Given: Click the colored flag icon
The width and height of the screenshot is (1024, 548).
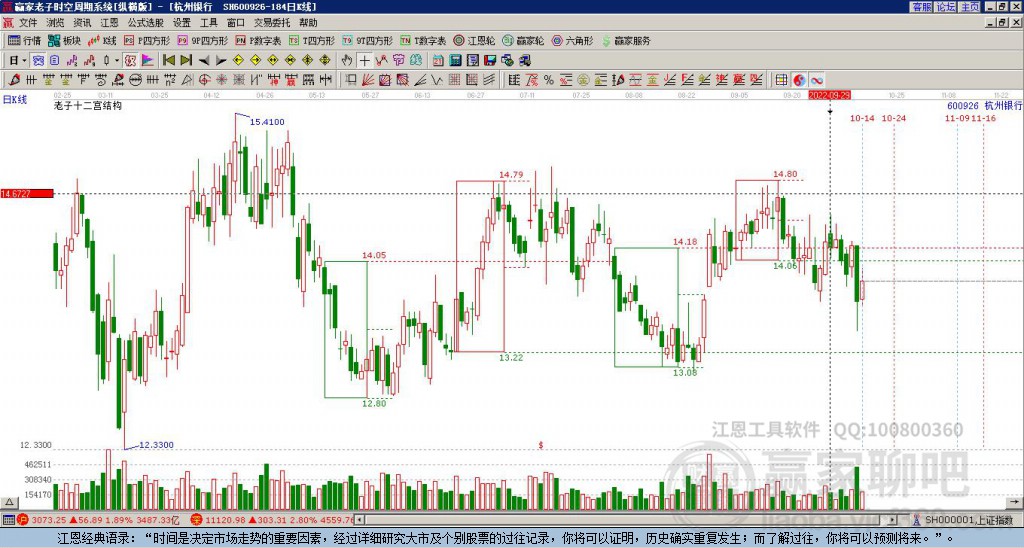Looking at the screenshot, I should tap(148, 61).
